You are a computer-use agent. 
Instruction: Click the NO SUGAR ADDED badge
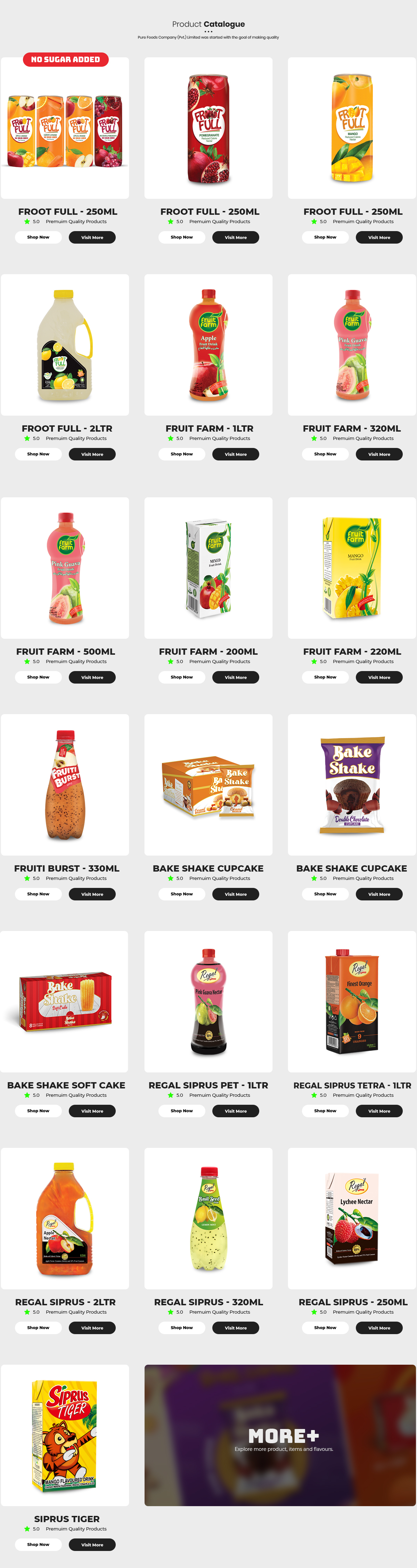[x=66, y=59]
